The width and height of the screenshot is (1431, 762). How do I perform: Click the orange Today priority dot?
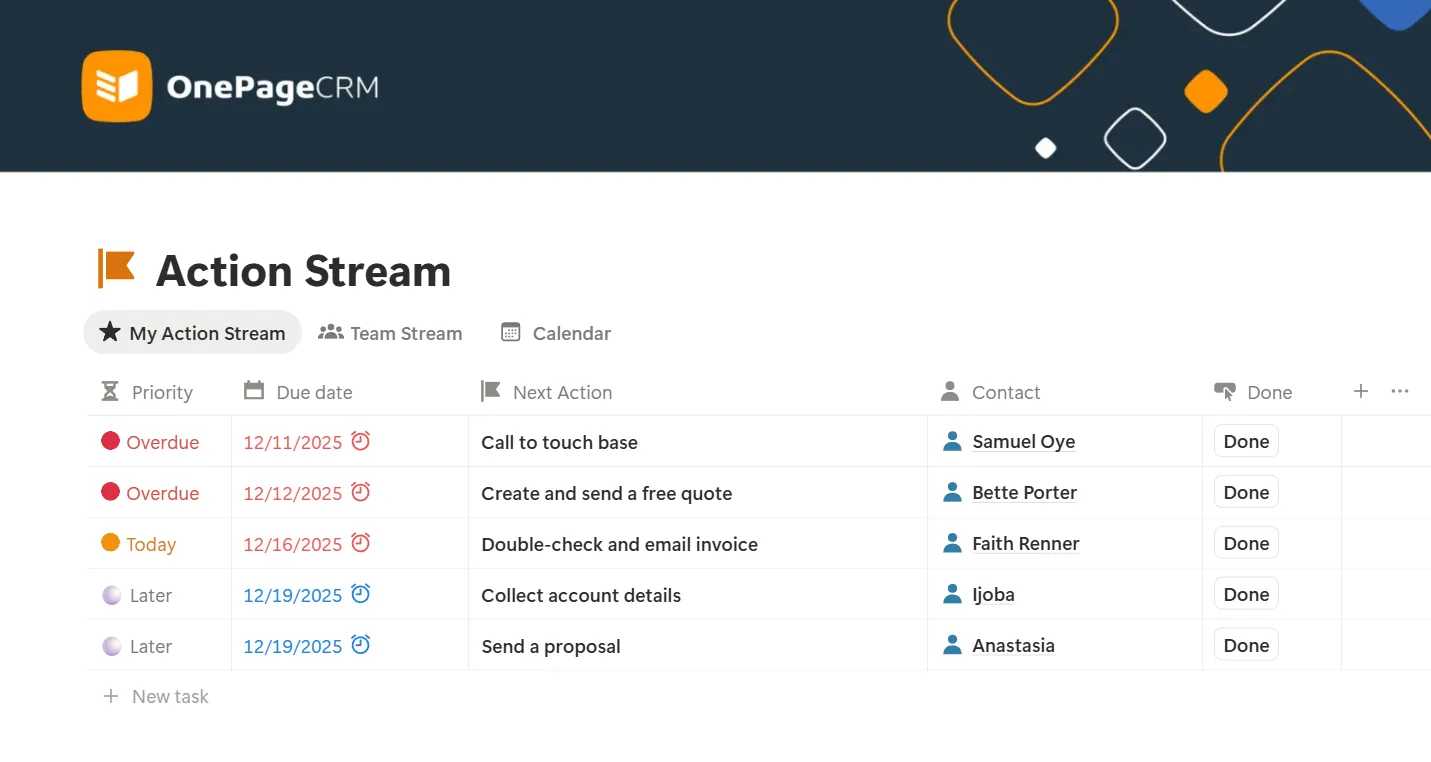pyautogui.click(x=111, y=542)
